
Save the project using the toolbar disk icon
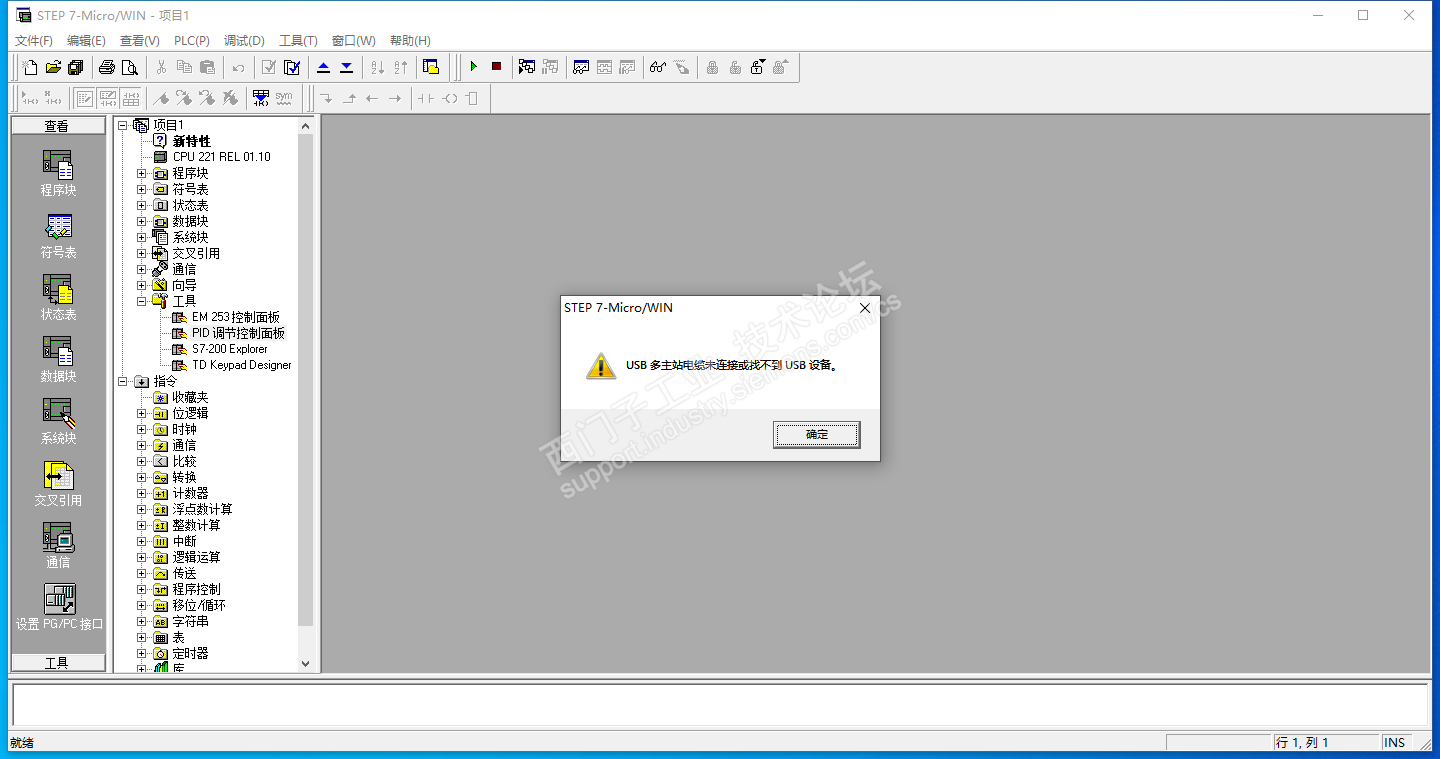point(75,67)
